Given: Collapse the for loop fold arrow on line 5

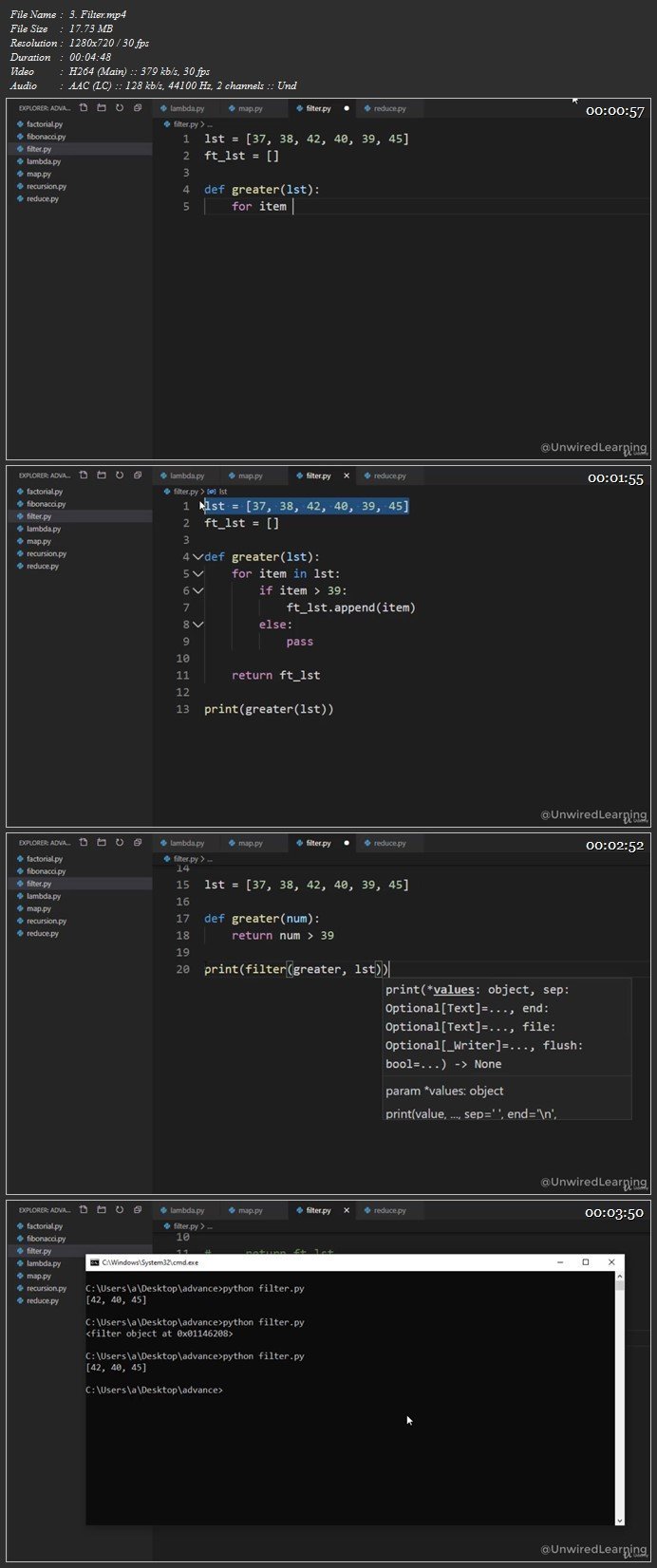Looking at the screenshot, I should (x=197, y=574).
